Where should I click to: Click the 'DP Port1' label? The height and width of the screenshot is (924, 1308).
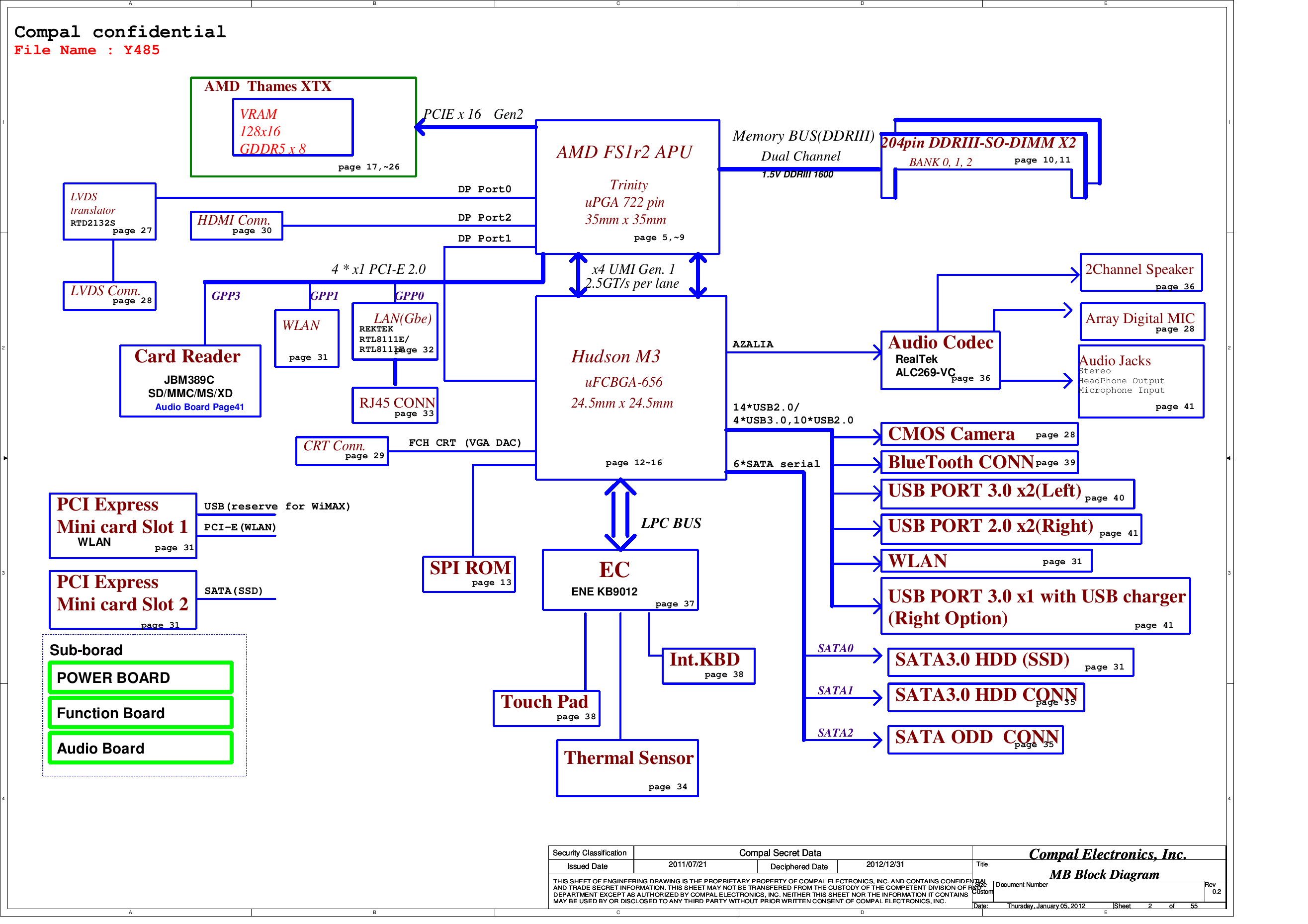click(485, 239)
